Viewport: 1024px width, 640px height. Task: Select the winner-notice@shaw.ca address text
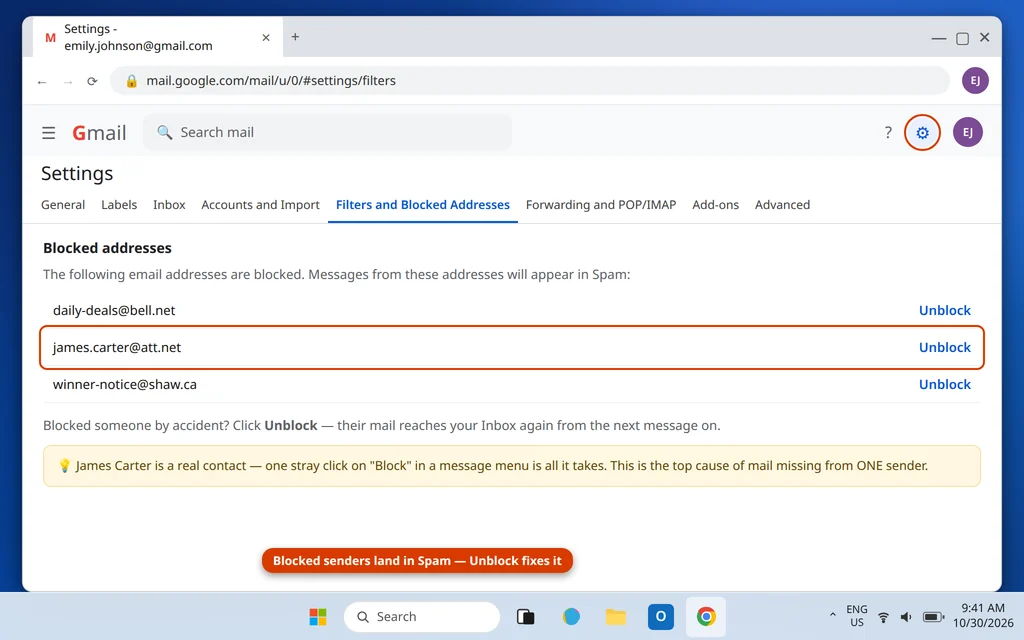(x=125, y=385)
